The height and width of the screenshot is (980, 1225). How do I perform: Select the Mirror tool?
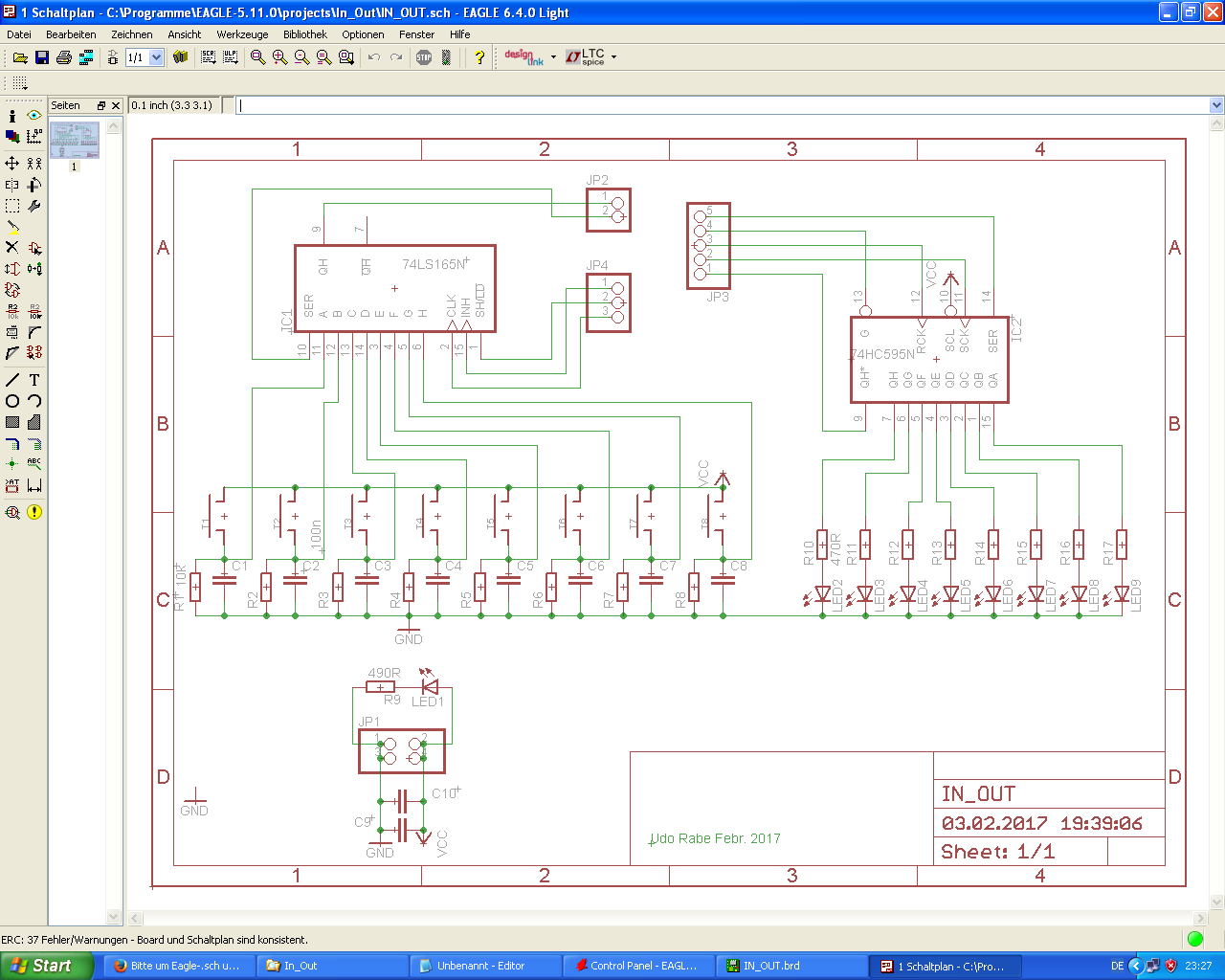pyautogui.click(x=12, y=185)
